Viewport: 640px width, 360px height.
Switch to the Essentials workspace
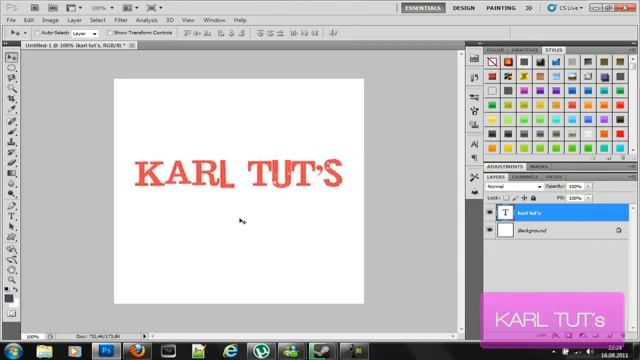423,8
